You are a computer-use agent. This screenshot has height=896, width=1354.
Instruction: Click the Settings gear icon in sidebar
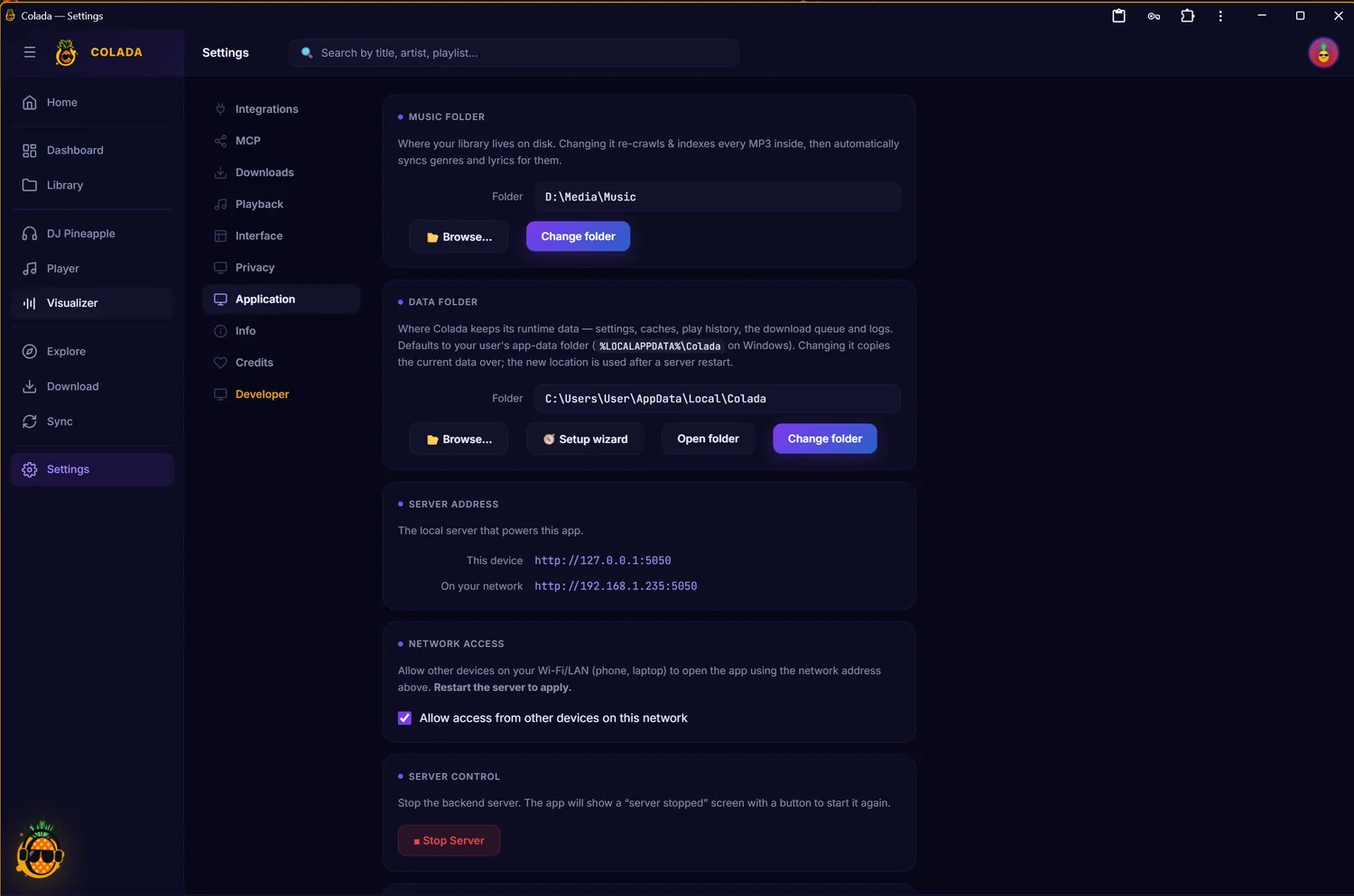30,470
